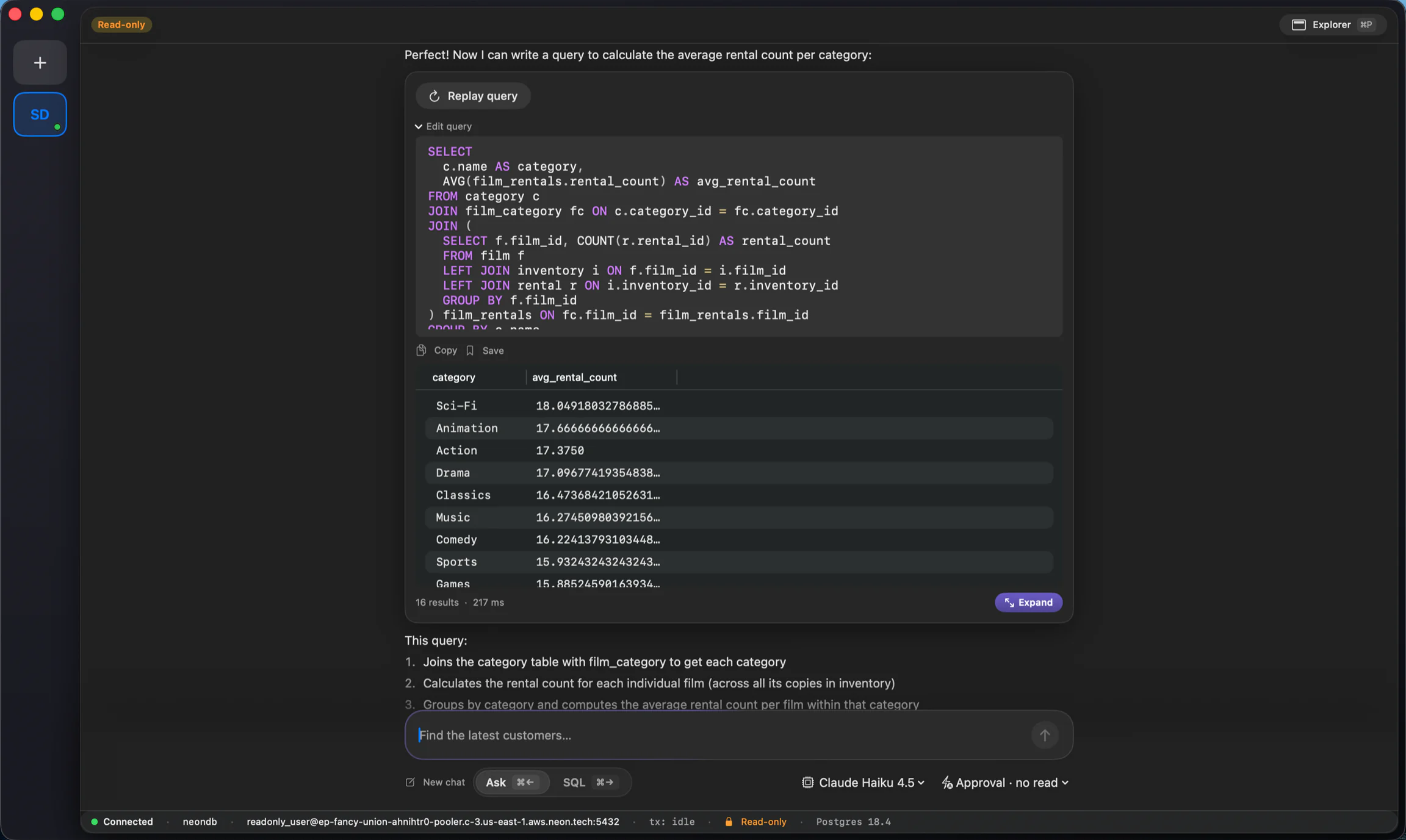Click inside the SQL query editor
This screenshot has width=1406, height=840.
coord(739,236)
